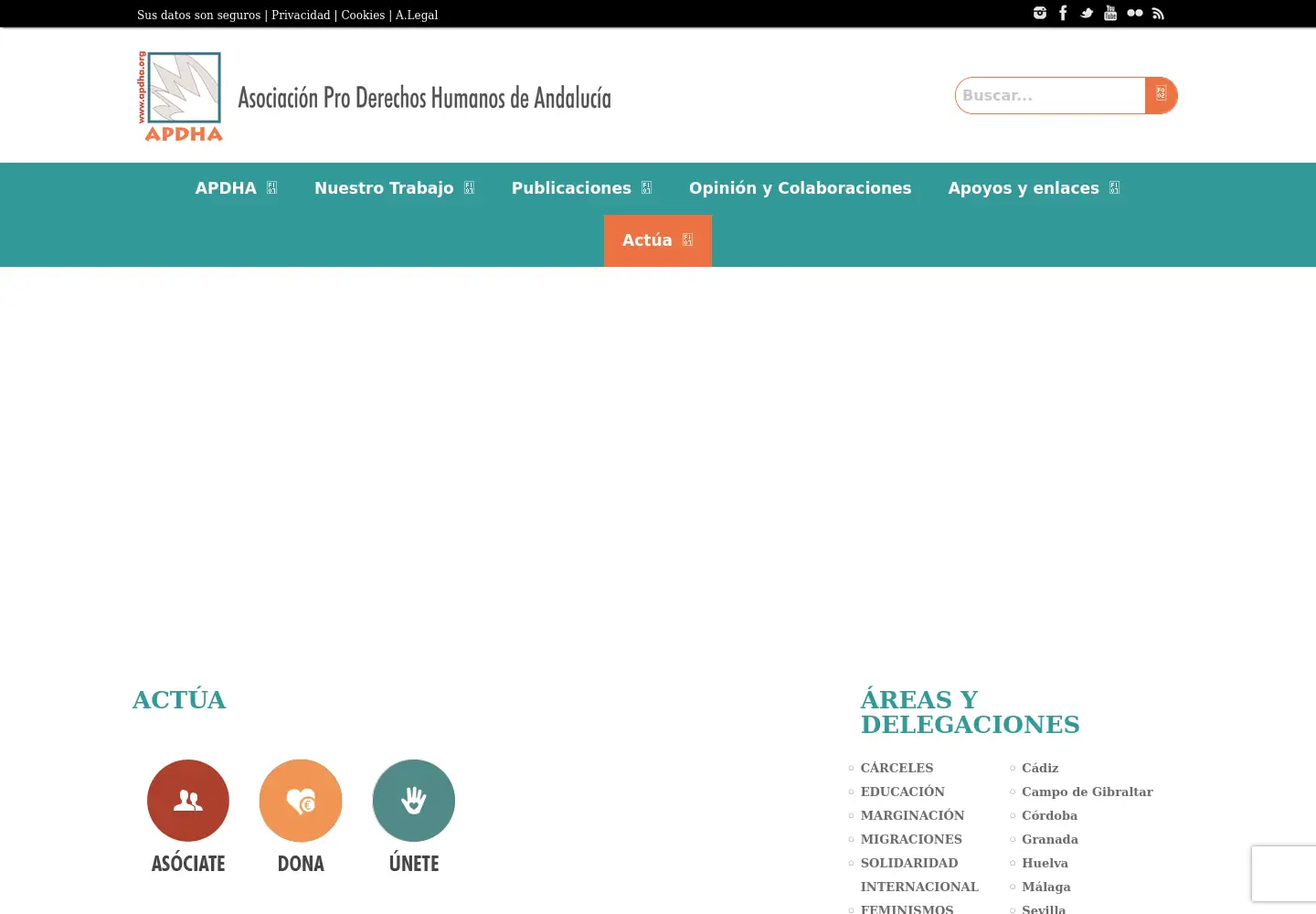1316x914 pixels.
Task: Open the Huelva delegation link
Action: [1045, 863]
